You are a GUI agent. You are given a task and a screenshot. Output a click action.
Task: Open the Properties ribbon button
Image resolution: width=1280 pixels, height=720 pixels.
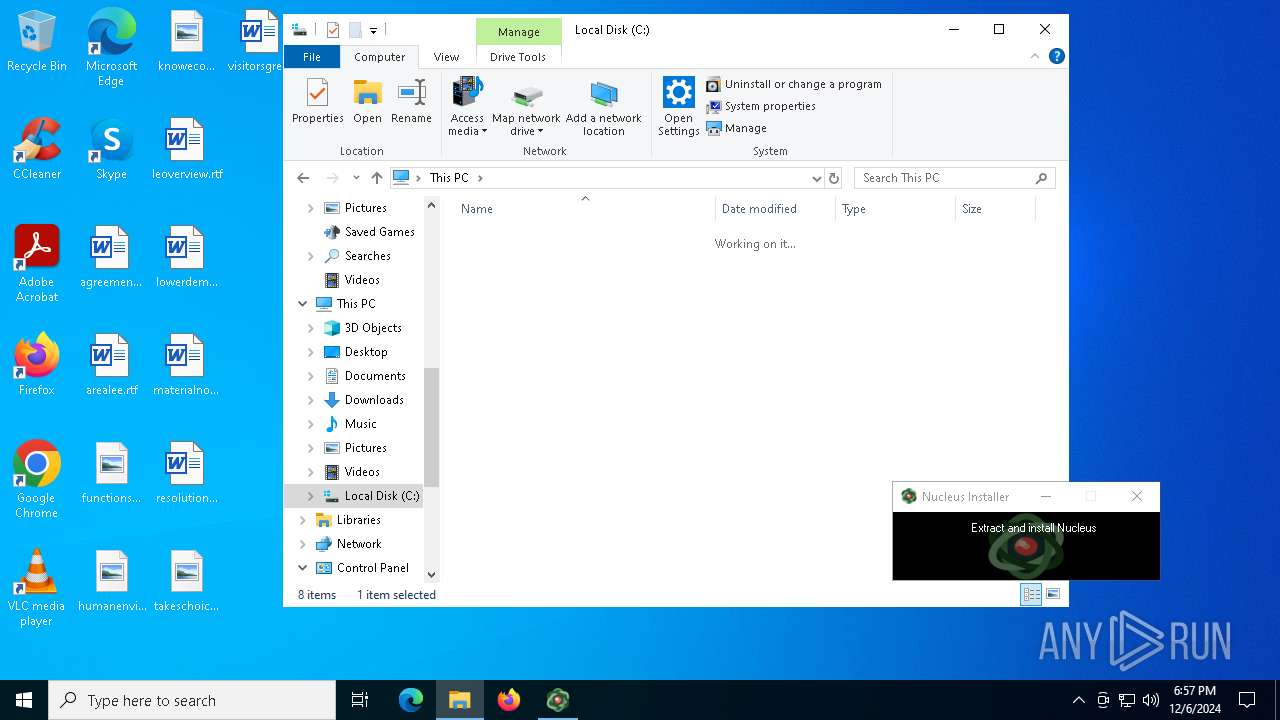[x=318, y=102]
